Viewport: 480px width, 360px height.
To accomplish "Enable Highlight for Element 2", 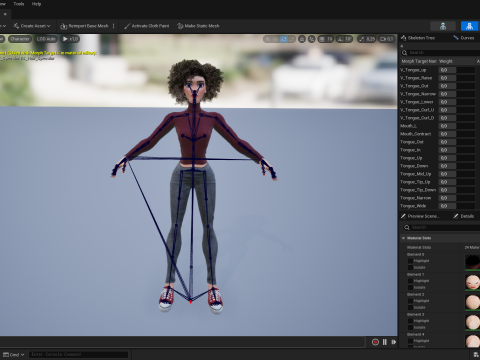I will [410, 301].
